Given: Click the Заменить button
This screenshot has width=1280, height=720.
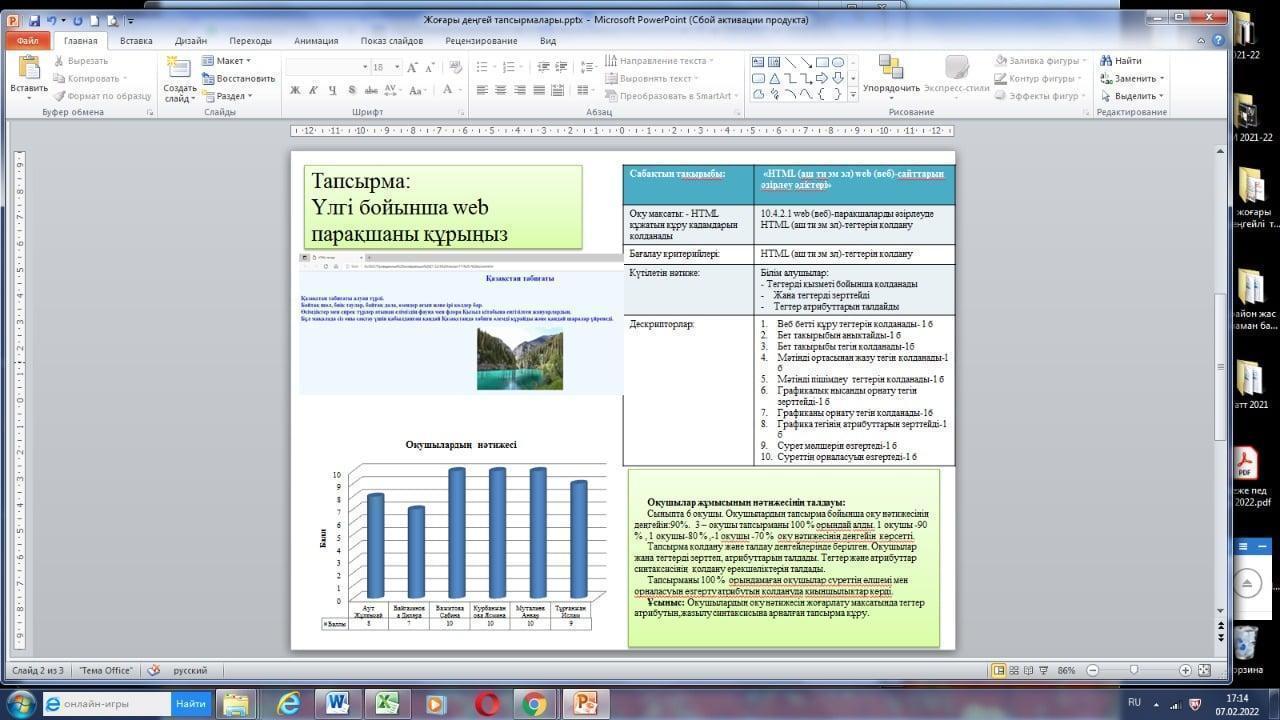Looking at the screenshot, I should pyautogui.click(x=1134, y=78).
